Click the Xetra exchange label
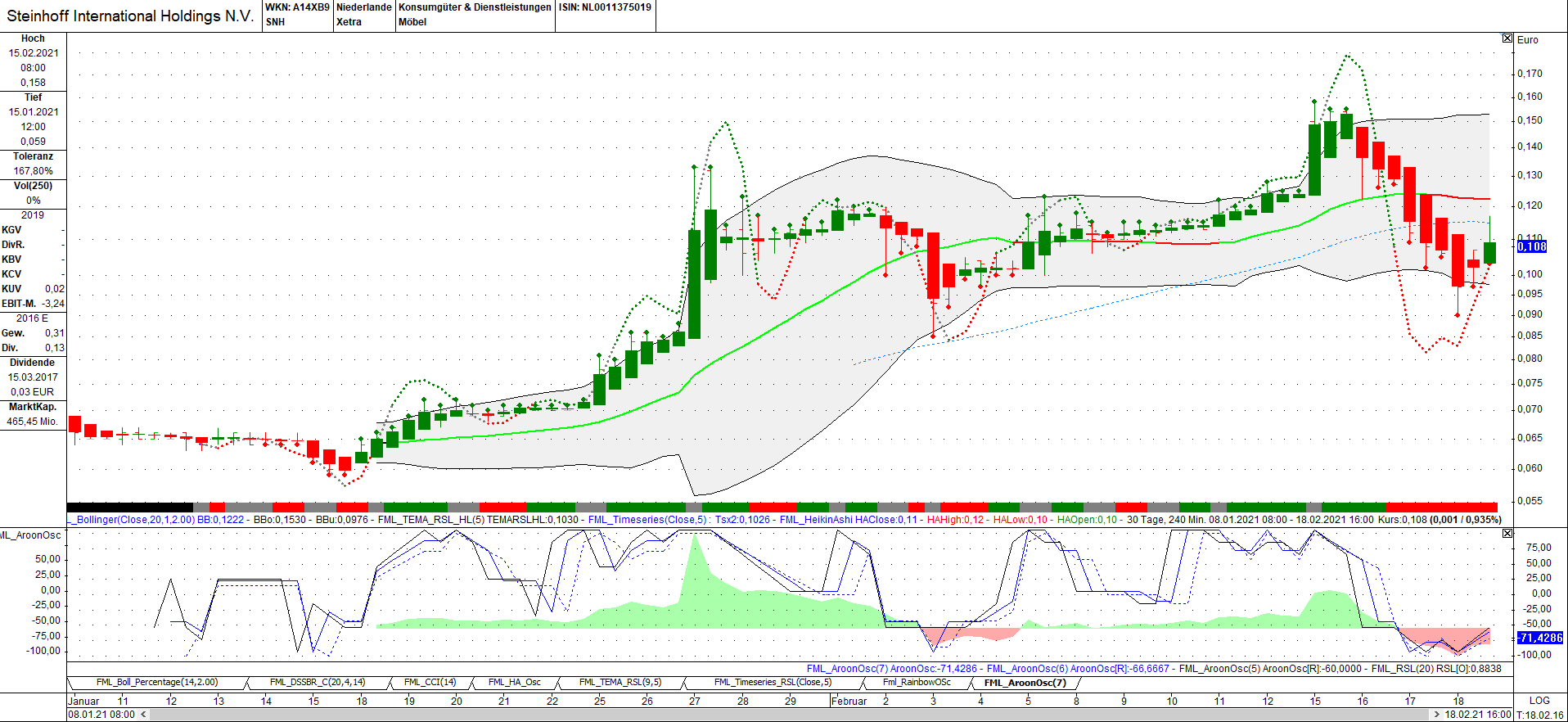 [349, 22]
